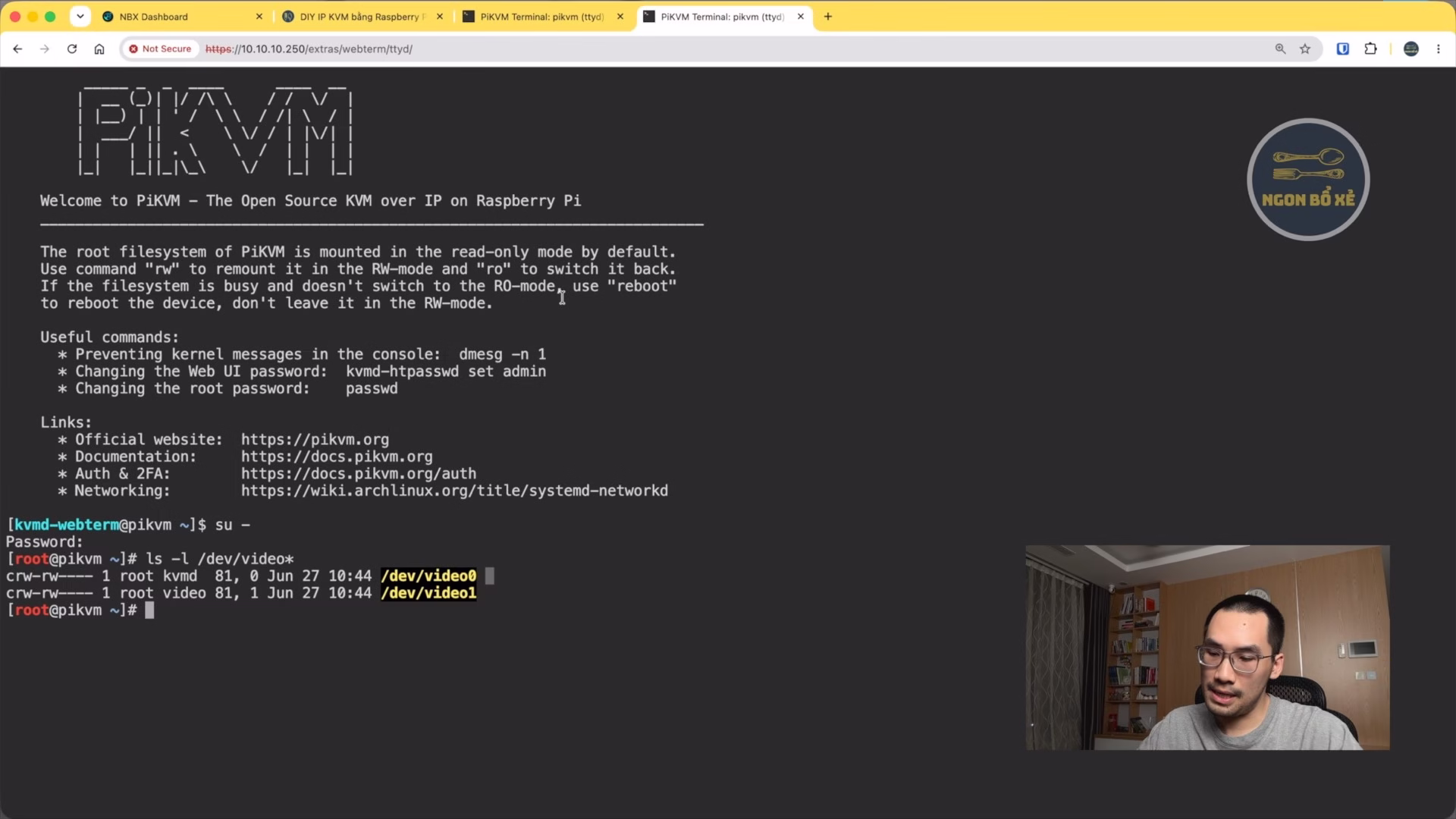Image resolution: width=1456 pixels, height=819 pixels.
Task: Click the Not Secure warning badge
Action: click(160, 49)
